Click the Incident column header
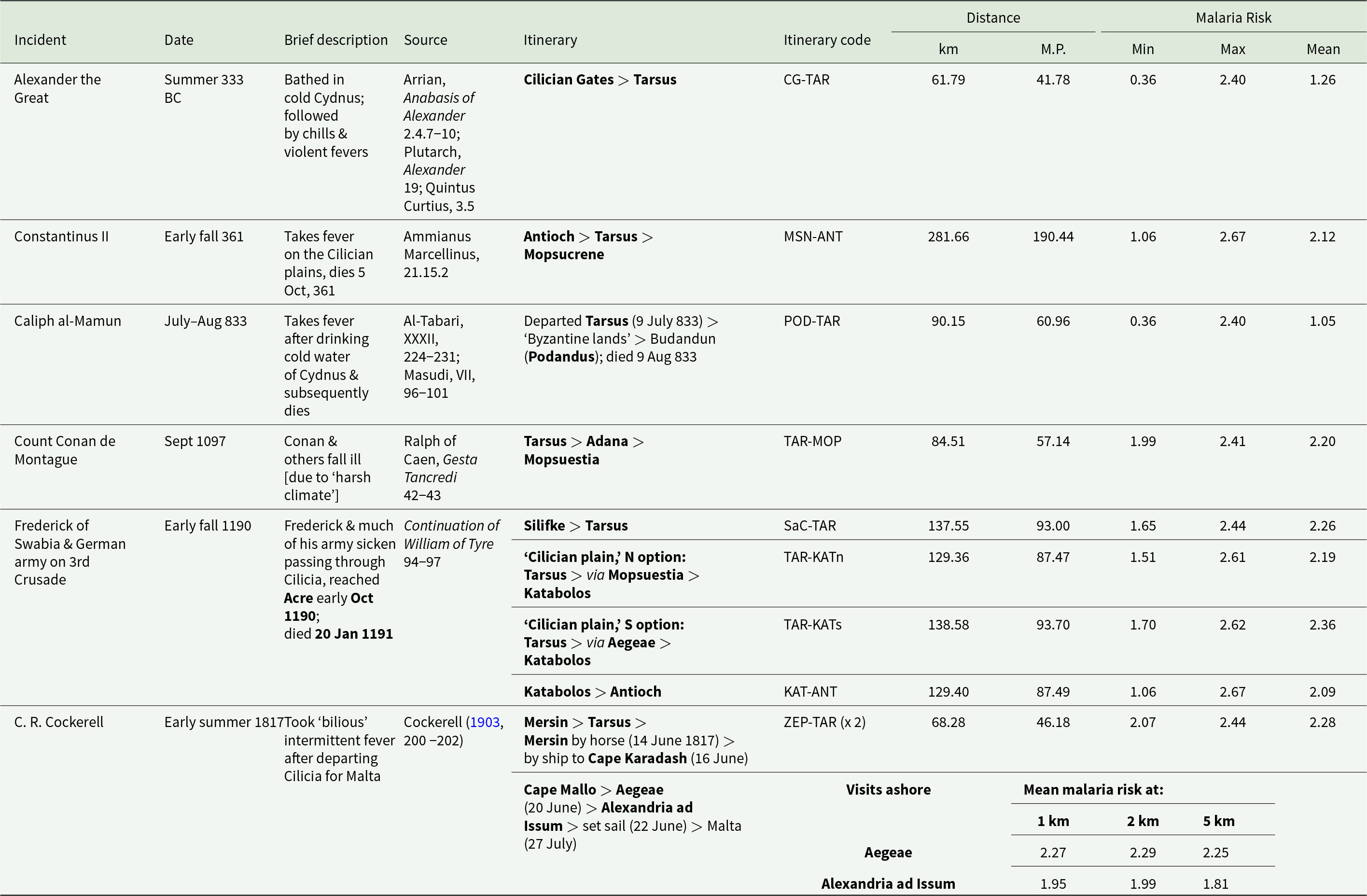This screenshot has width=1367, height=896. 40,40
